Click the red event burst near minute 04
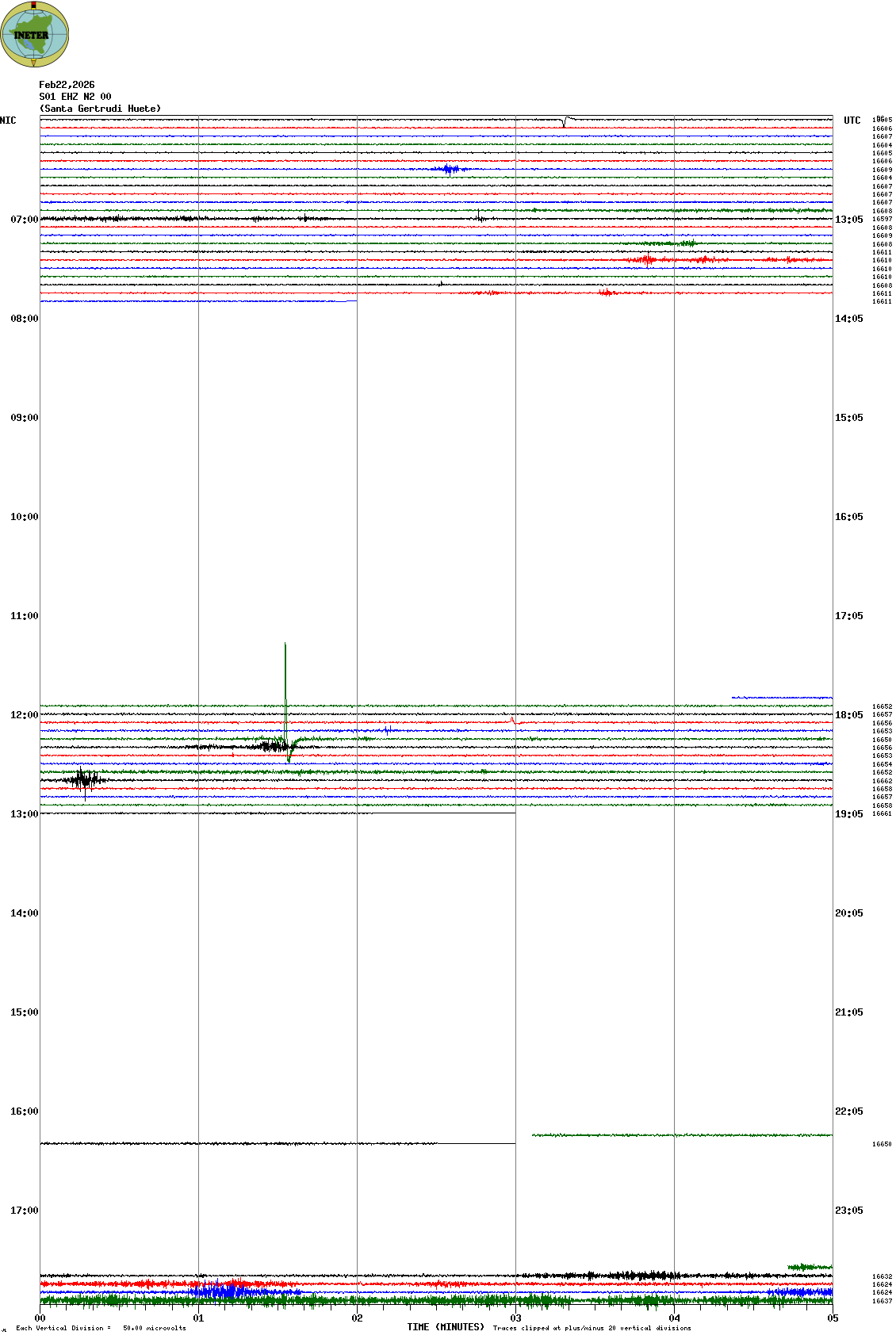Viewport: 896px width, 1339px height. pos(648,259)
